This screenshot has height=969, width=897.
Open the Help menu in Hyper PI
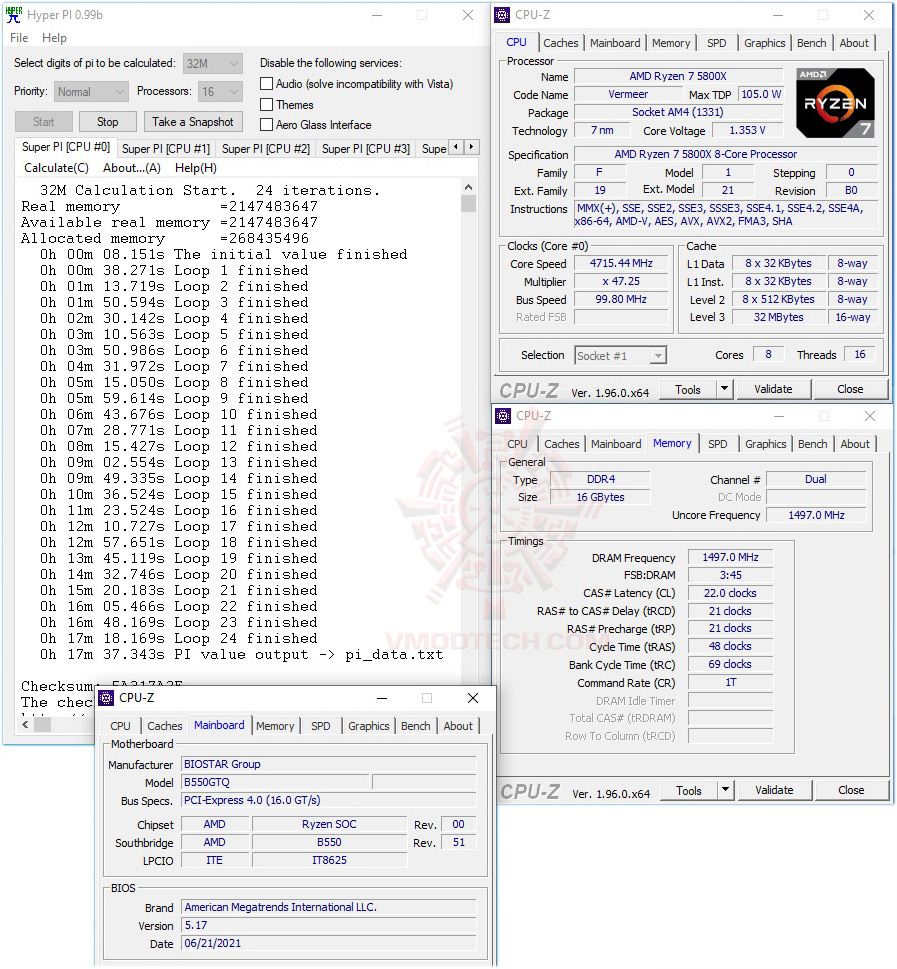54,38
